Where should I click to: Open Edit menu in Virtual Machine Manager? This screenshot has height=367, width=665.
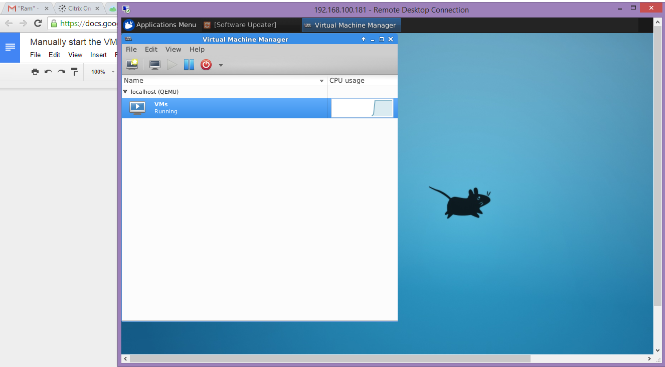(x=151, y=50)
